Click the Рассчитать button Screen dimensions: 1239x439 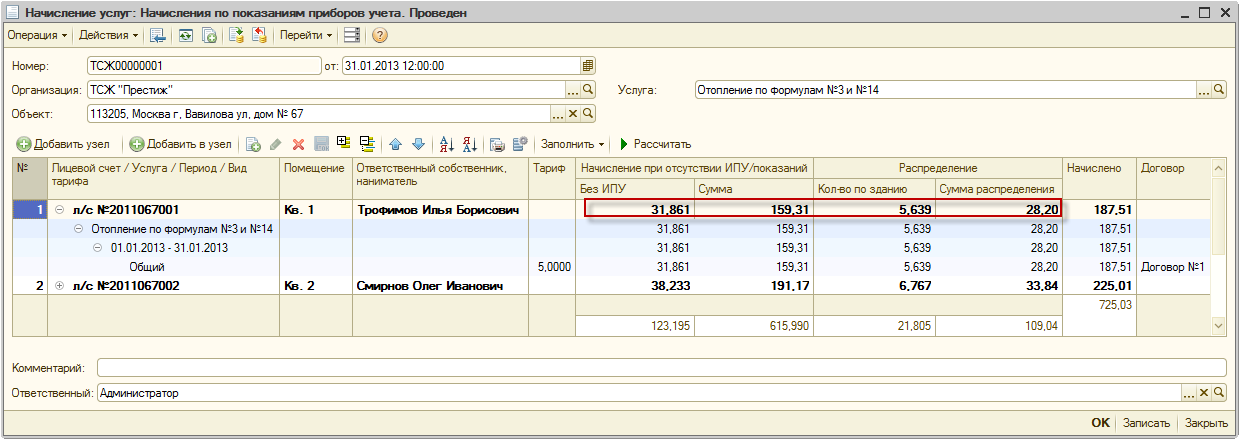(654, 144)
